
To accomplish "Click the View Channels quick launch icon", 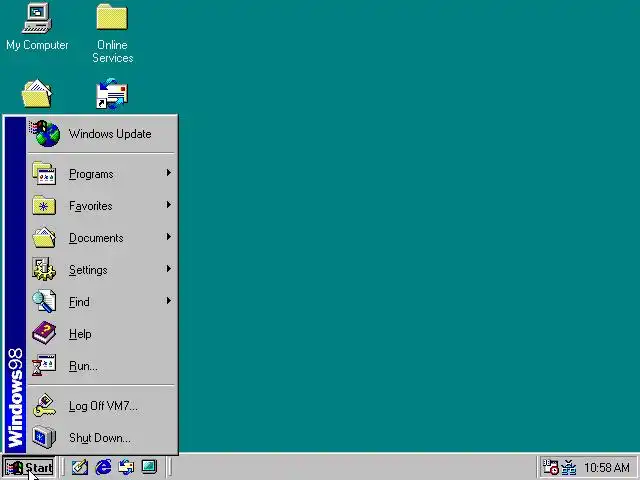I will tap(149, 467).
